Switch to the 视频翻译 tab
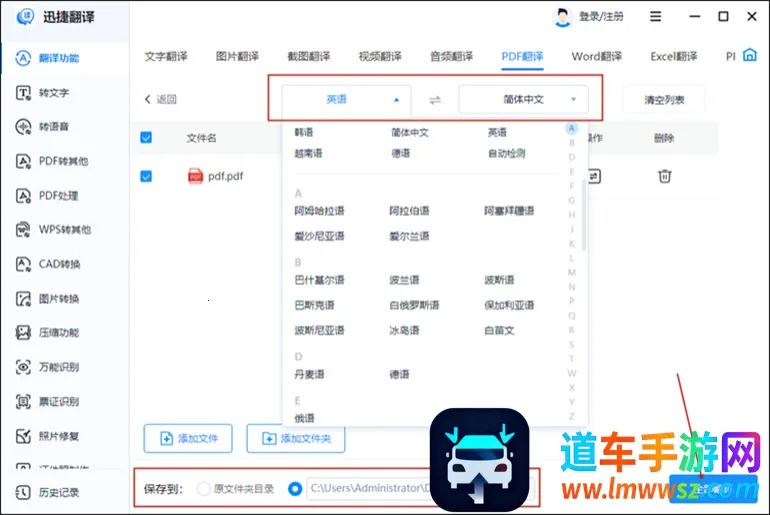The height and width of the screenshot is (515, 770). click(x=380, y=56)
